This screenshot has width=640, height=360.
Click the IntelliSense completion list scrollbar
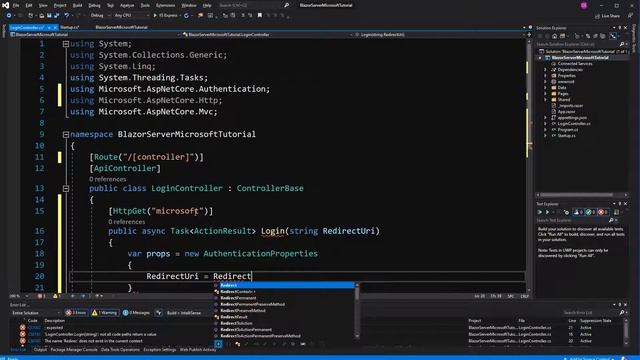tap(357, 310)
